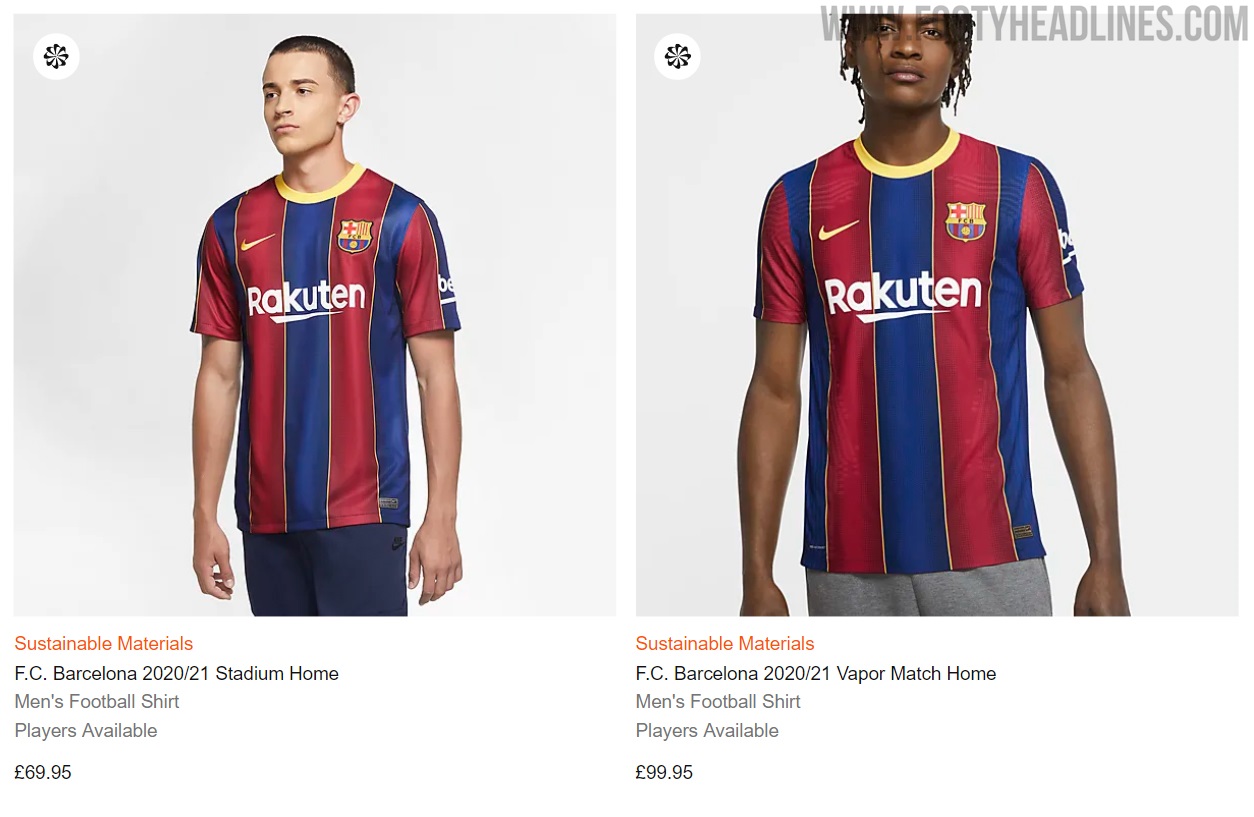Click the sustainability pinwheel icon on Stadium Home card
Viewport: 1254px width, 817px height.
56,57
